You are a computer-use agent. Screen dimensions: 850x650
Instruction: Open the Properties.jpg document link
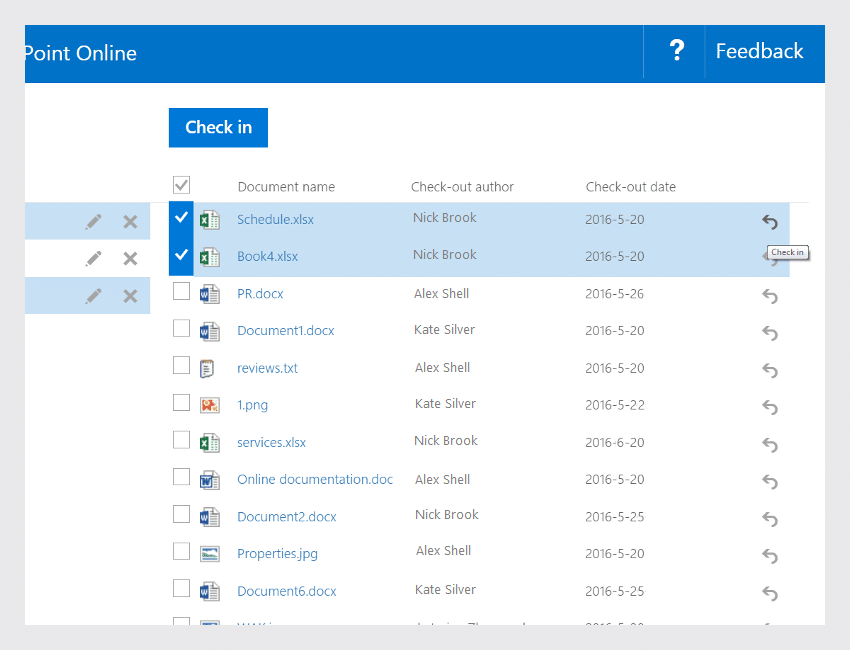pyautogui.click(x=278, y=554)
